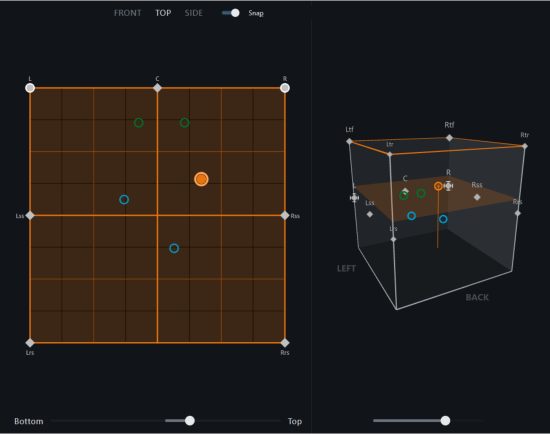Select the C center speaker diamond
Image resolution: width=550 pixels, height=434 pixels.
click(157, 88)
